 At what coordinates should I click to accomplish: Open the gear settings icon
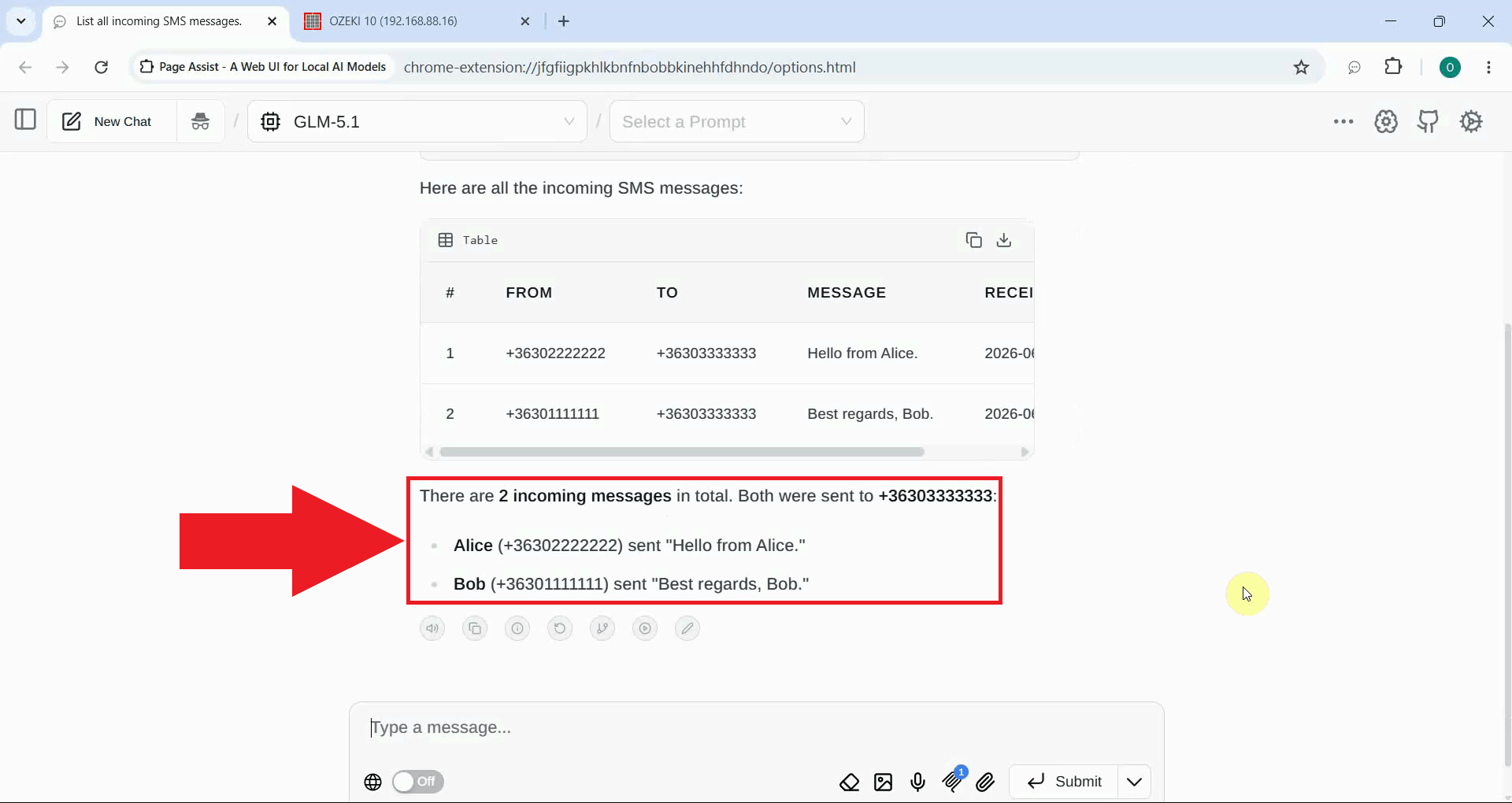point(1471,121)
